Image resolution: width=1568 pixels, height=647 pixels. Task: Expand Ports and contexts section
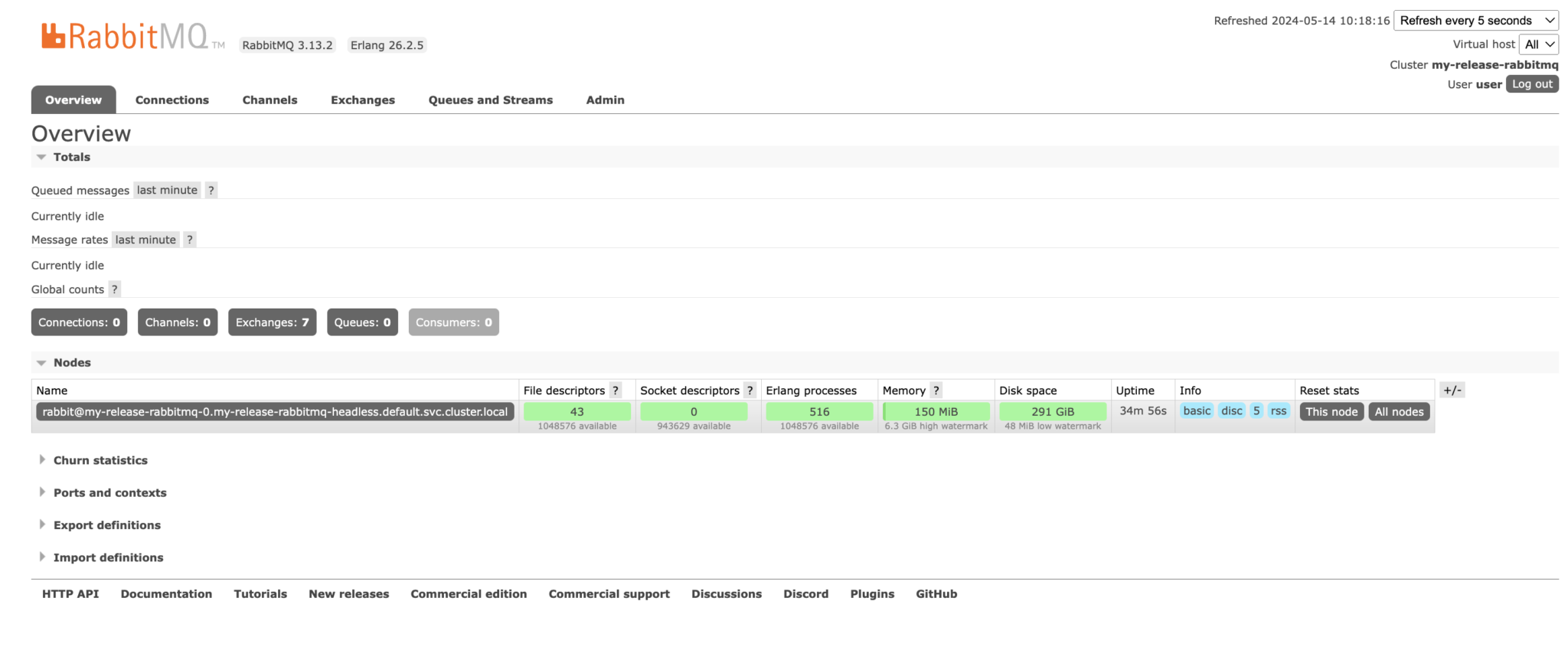tap(109, 493)
